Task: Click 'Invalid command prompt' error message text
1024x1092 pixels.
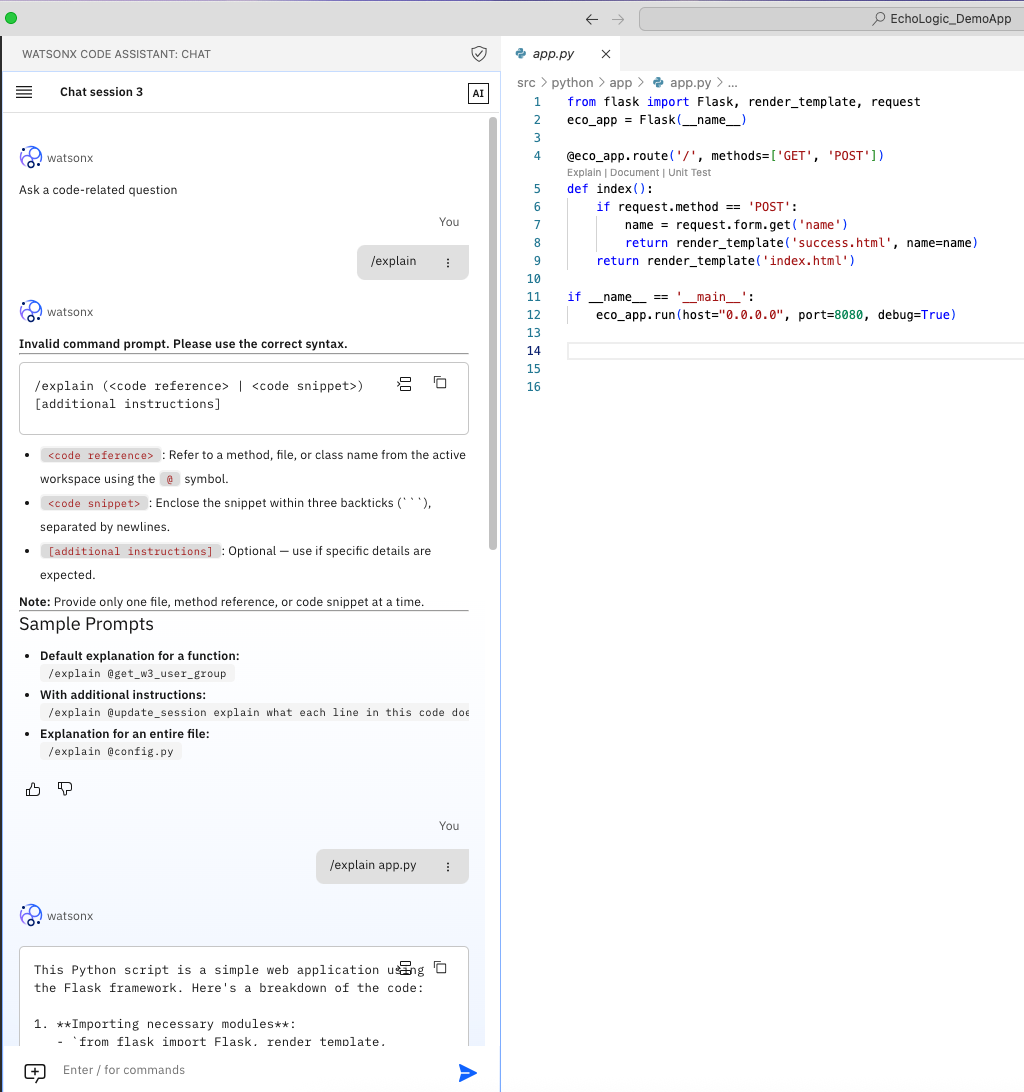Action: 183,344
